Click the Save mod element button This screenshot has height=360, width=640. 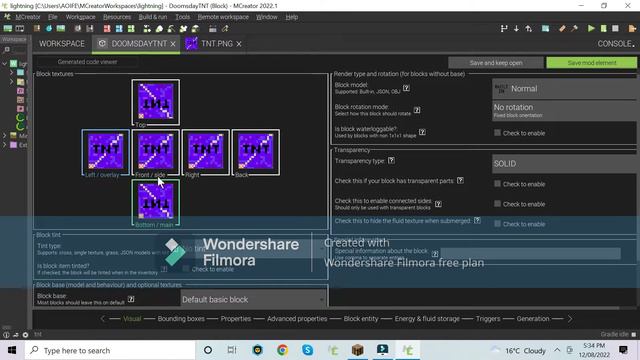click(591, 62)
